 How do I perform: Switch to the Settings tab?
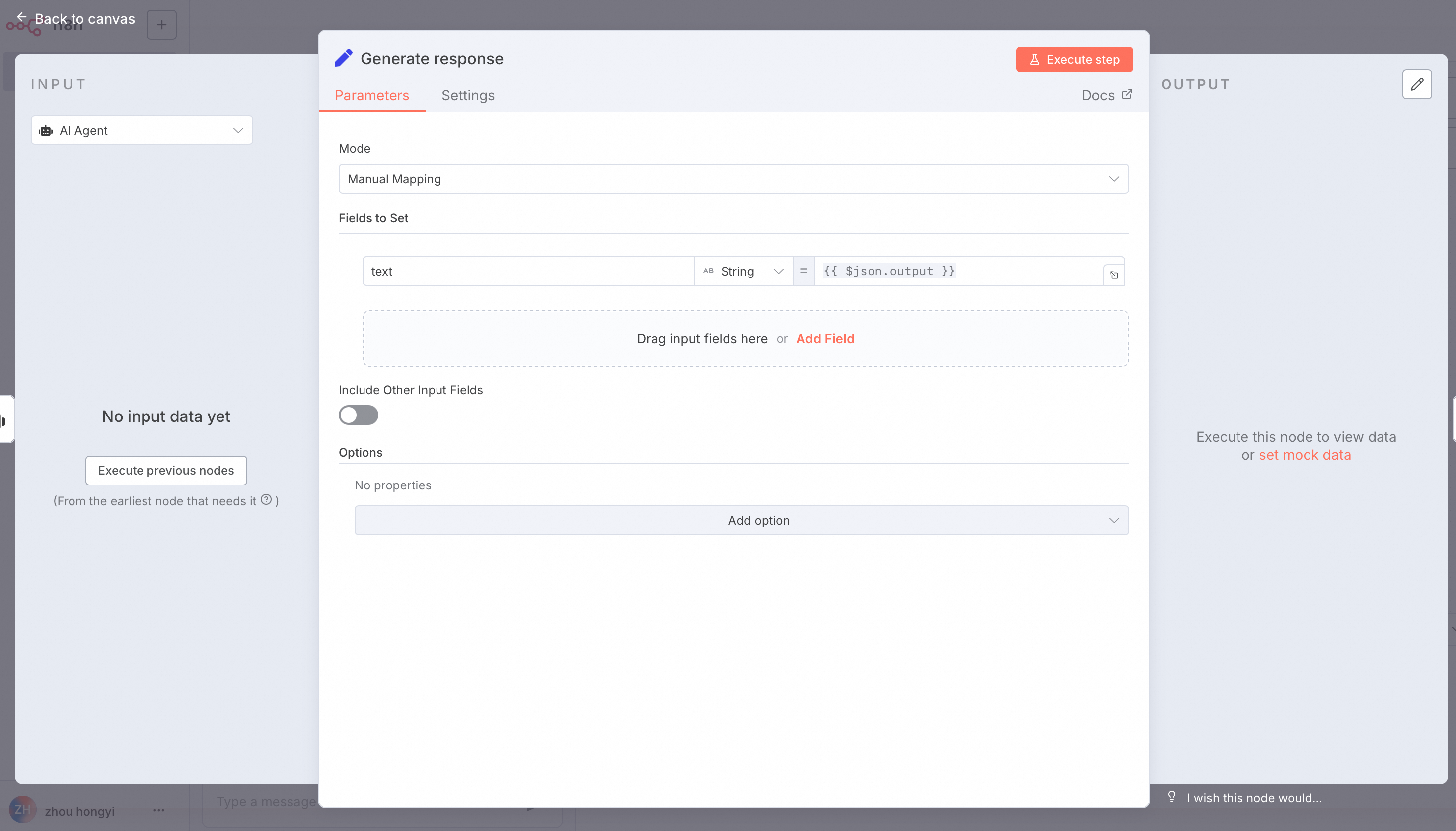click(467, 95)
